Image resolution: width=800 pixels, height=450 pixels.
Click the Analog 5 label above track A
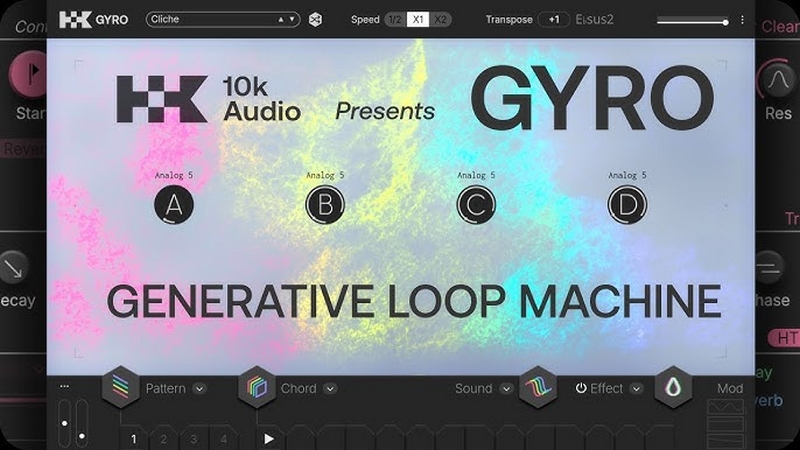pyautogui.click(x=174, y=175)
